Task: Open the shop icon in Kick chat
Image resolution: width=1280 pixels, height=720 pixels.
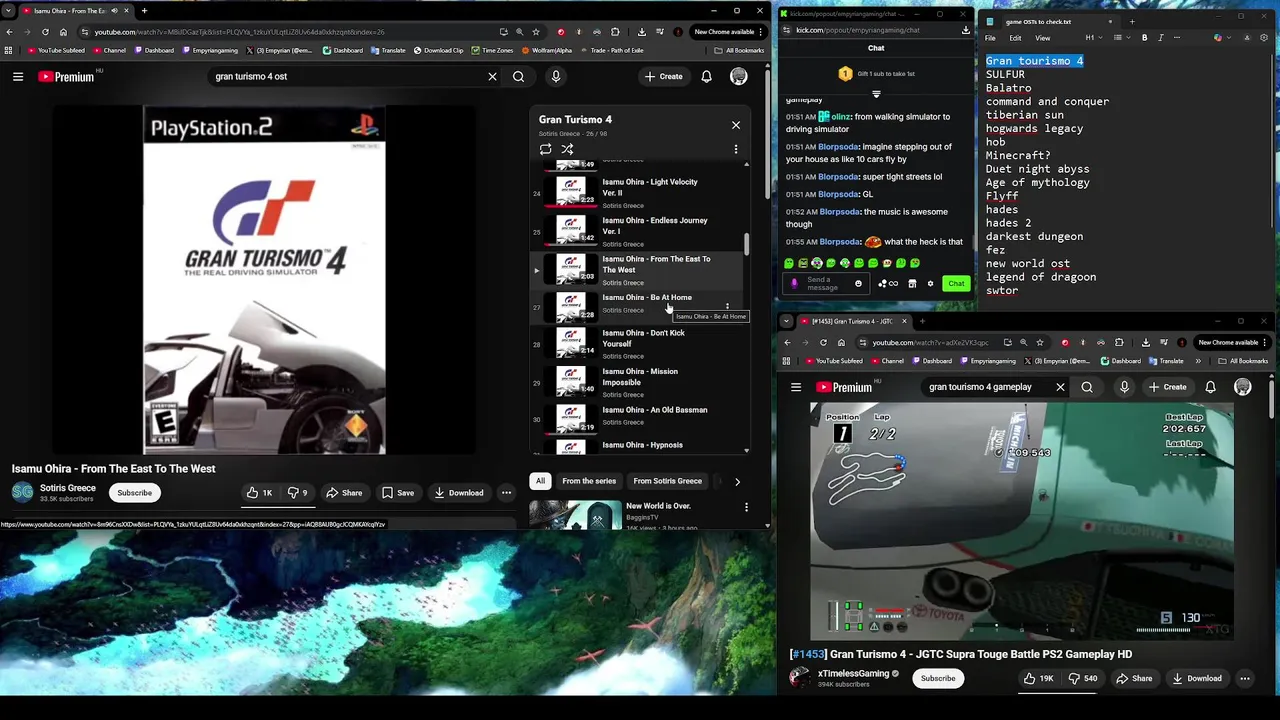Action: point(912,283)
